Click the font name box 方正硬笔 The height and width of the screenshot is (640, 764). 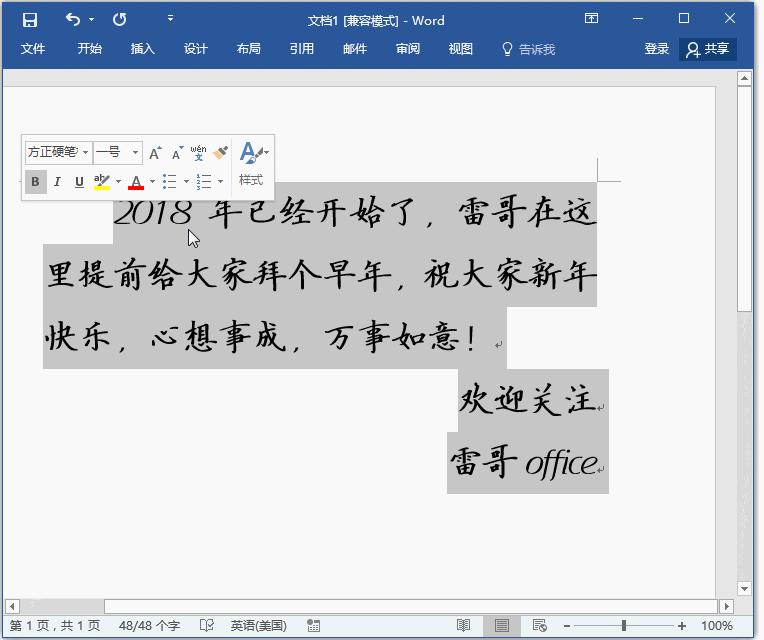(x=54, y=152)
